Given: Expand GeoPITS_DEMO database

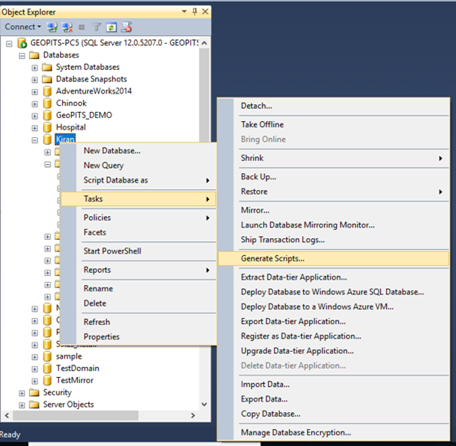Looking at the screenshot, I should coord(35,116).
